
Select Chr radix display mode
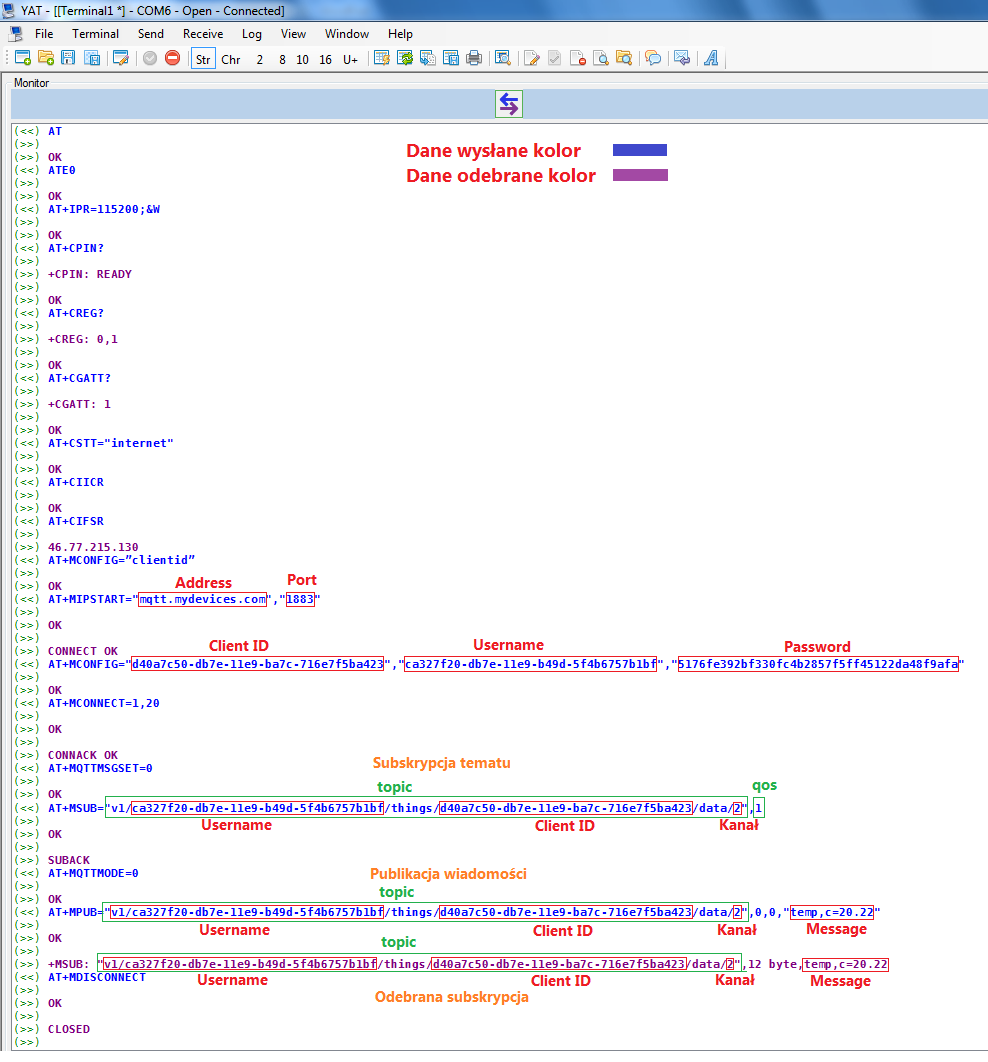[231, 60]
